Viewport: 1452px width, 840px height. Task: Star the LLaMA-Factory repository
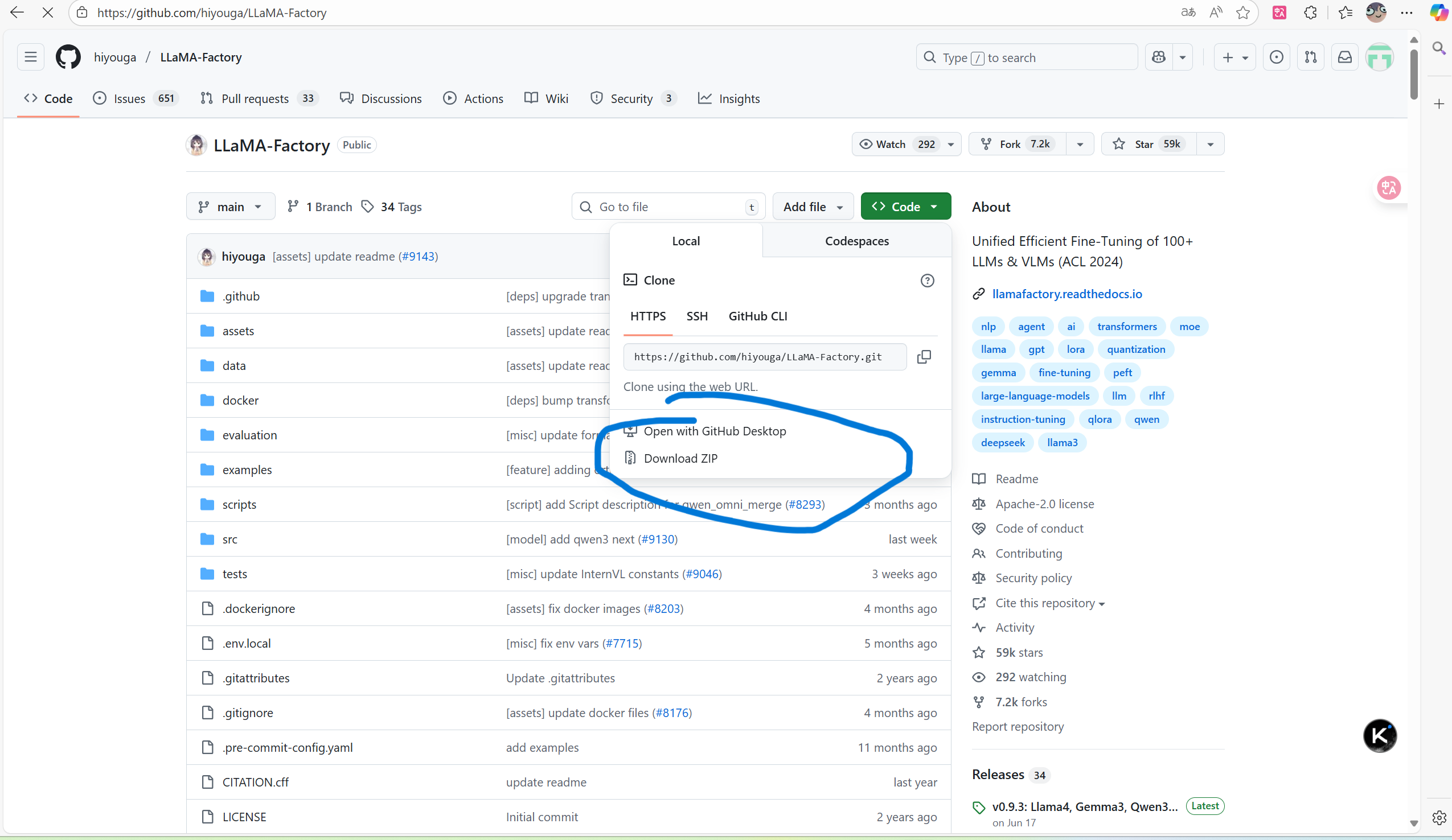(x=1149, y=144)
